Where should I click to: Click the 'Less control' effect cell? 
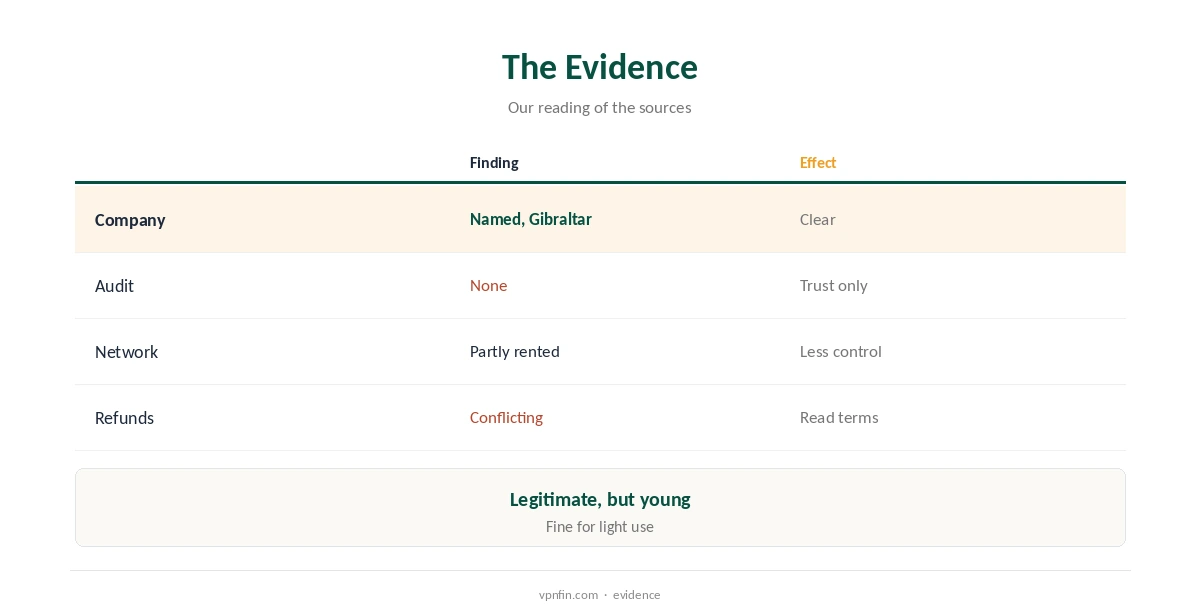(x=841, y=351)
